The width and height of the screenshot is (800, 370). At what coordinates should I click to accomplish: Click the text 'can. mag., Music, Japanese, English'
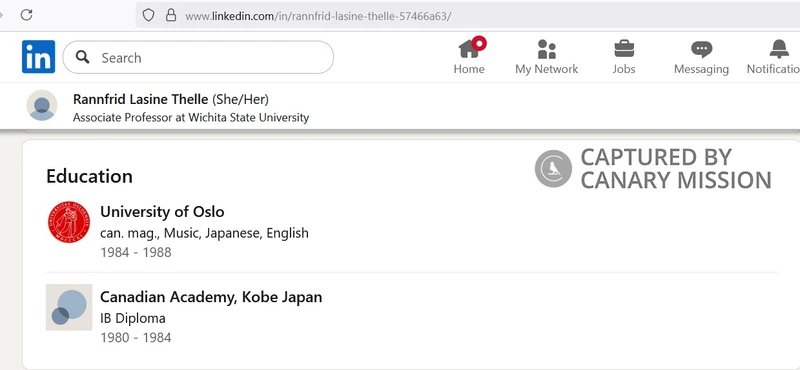(x=205, y=233)
